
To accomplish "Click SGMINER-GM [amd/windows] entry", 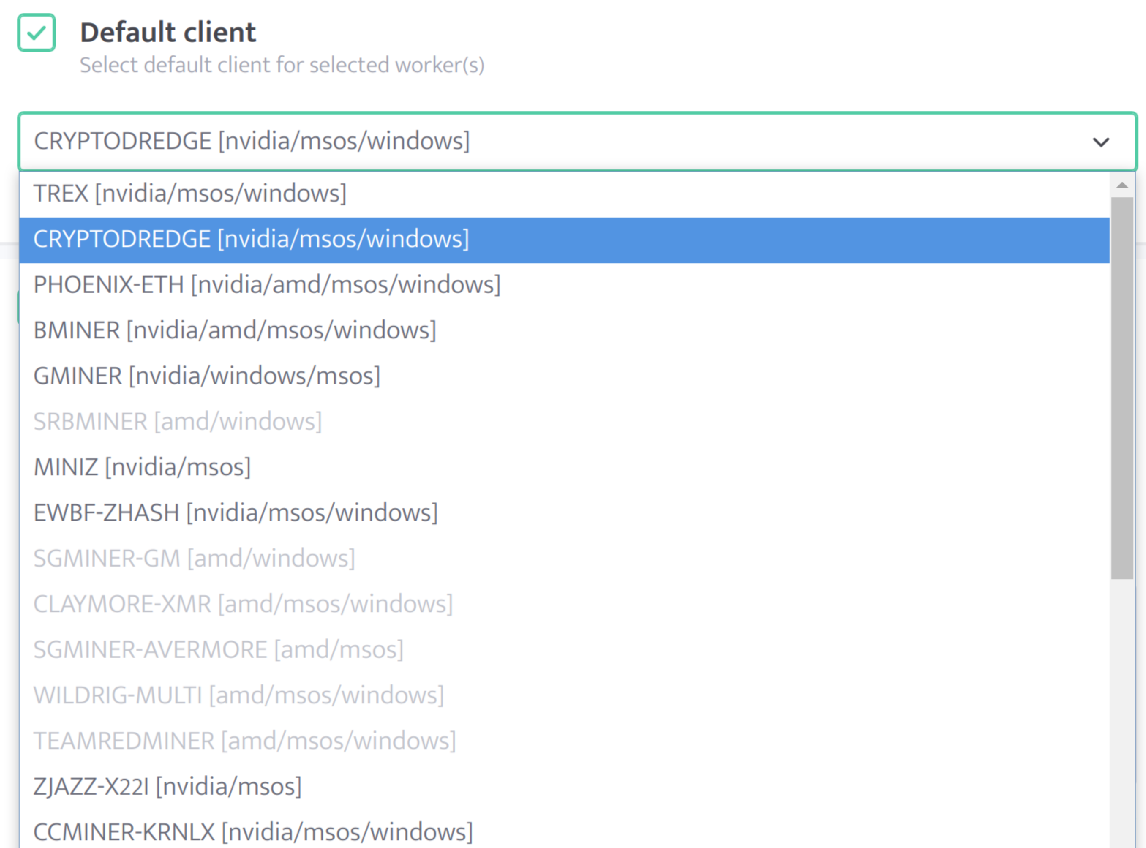I will pos(564,559).
